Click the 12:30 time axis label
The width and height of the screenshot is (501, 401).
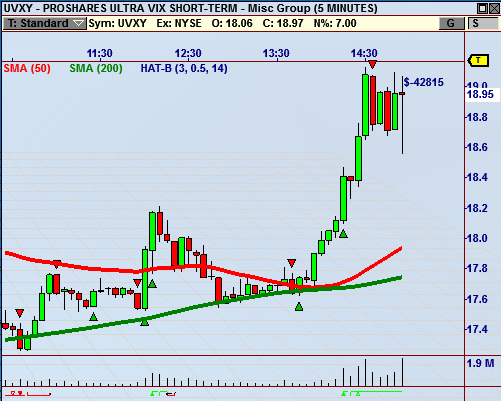(x=188, y=53)
